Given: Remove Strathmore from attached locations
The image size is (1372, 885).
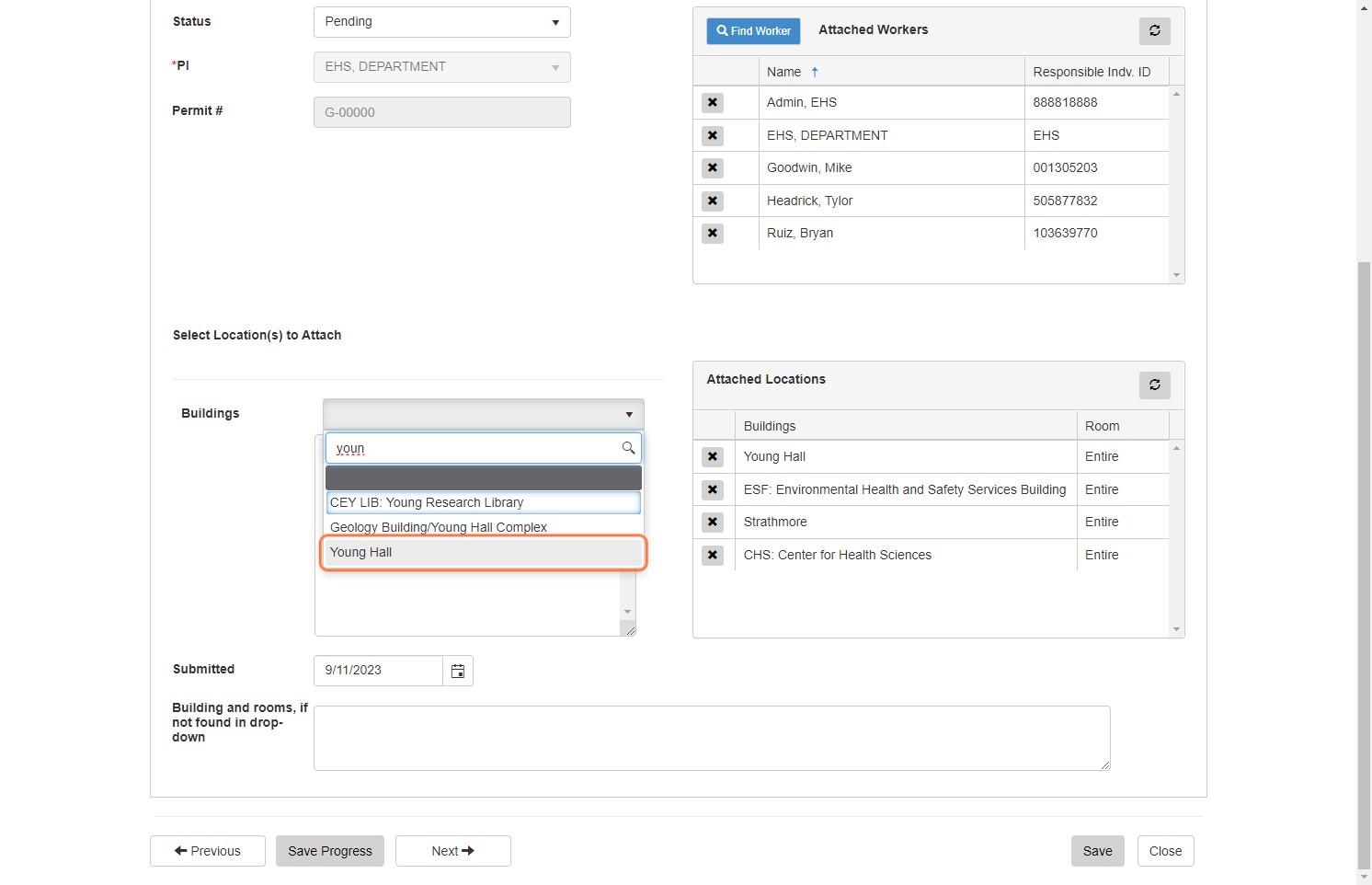Looking at the screenshot, I should pos(713,523).
